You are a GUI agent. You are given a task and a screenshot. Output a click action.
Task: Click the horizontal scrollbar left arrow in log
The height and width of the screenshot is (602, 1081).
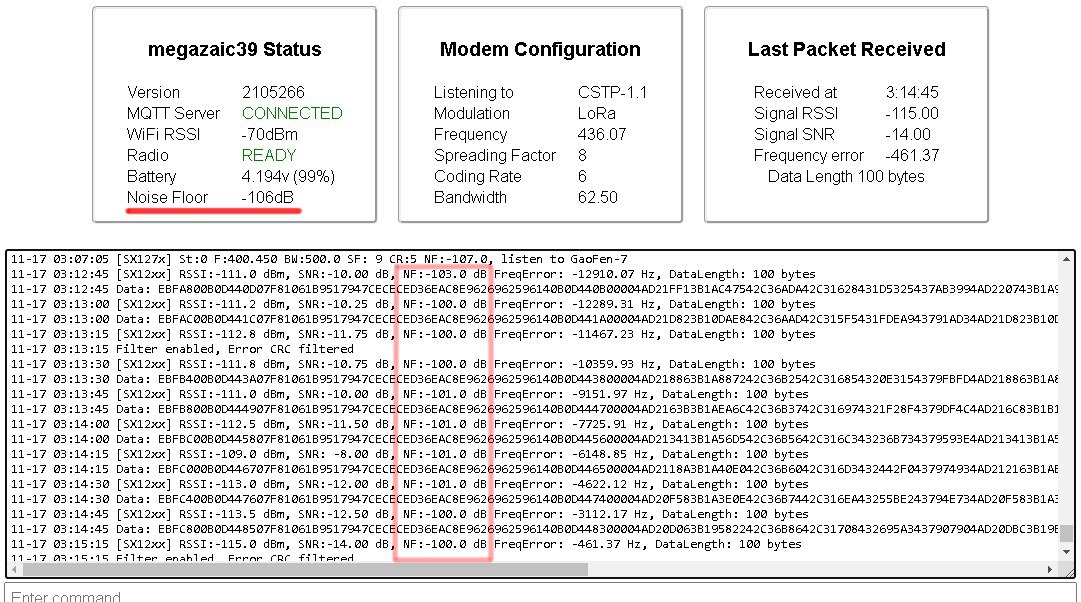pyautogui.click(x=15, y=569)
